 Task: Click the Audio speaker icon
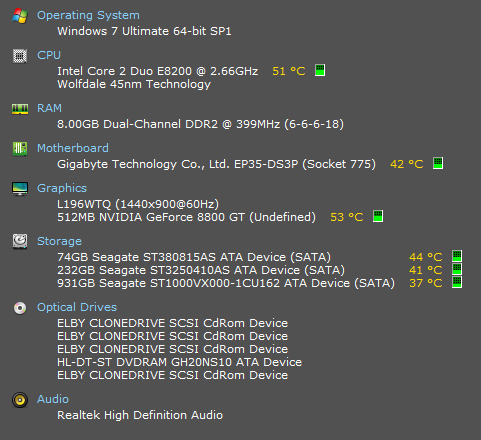click(x=20, y=400)
